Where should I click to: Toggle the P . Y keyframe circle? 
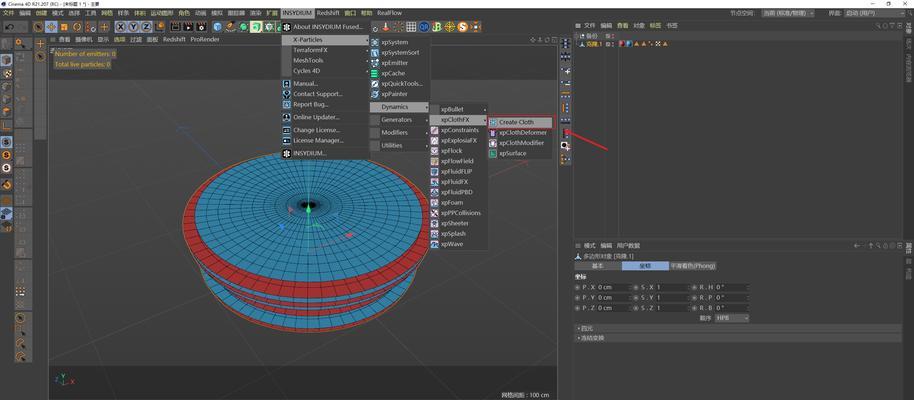[577, 298]
